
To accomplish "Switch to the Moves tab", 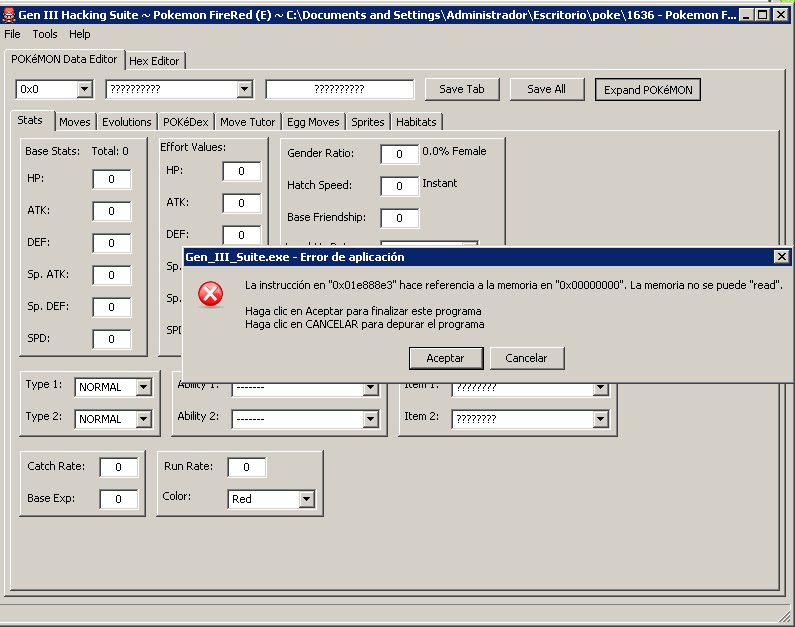I will 75,122.
